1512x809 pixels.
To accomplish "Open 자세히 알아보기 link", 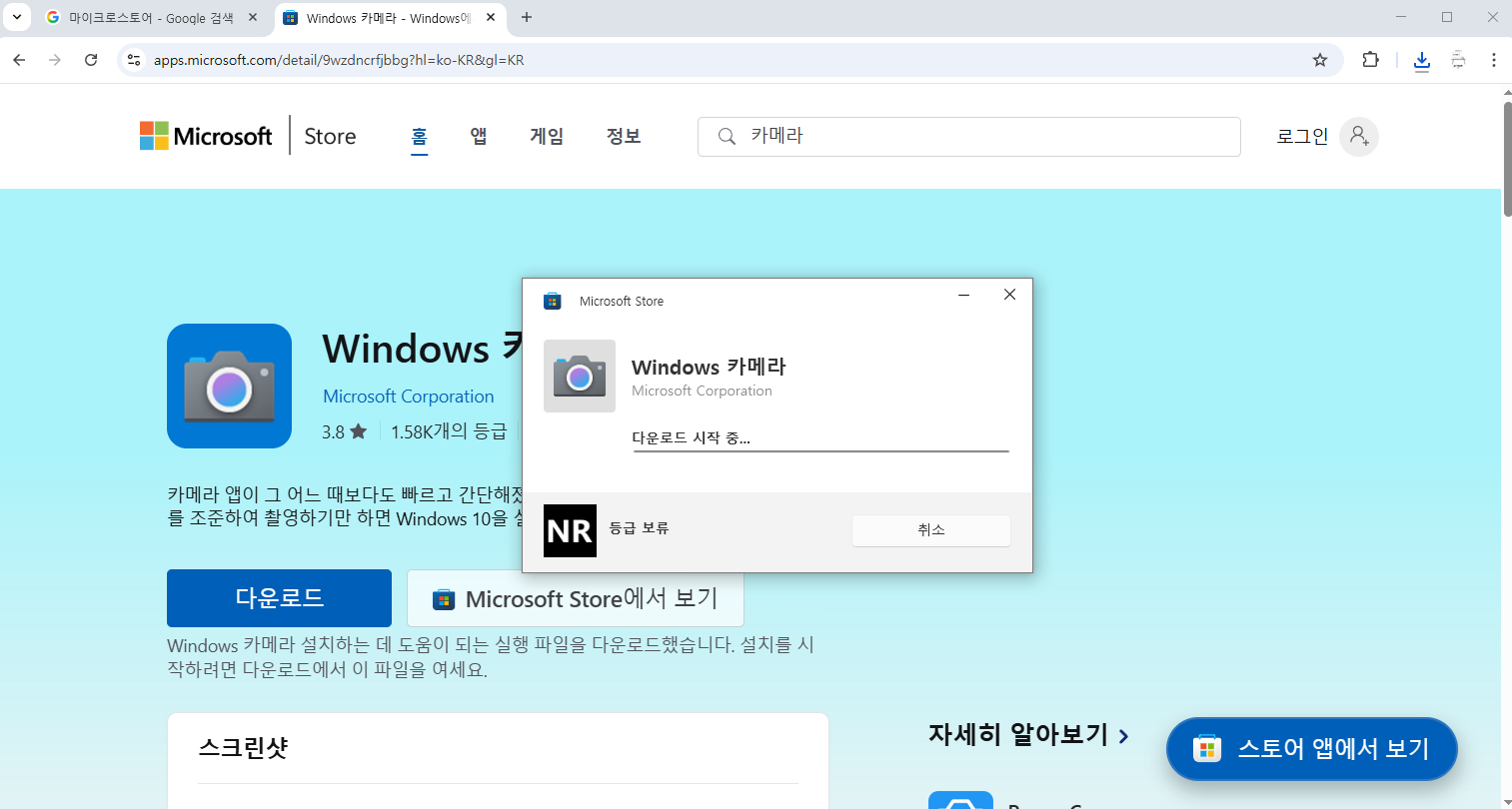I will [1018, 735].
